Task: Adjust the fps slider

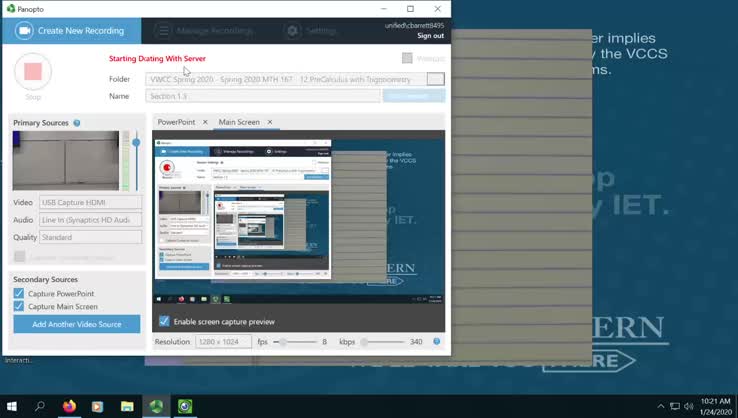Action: (x=284, y=342)
